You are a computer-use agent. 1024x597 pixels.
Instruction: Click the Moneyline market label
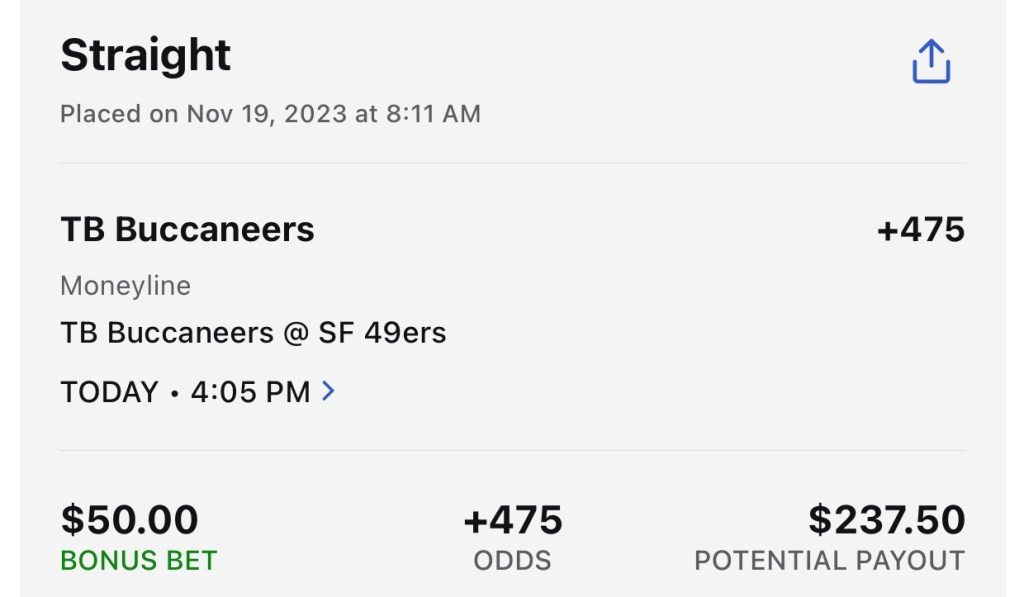click(x=125, y=286)
